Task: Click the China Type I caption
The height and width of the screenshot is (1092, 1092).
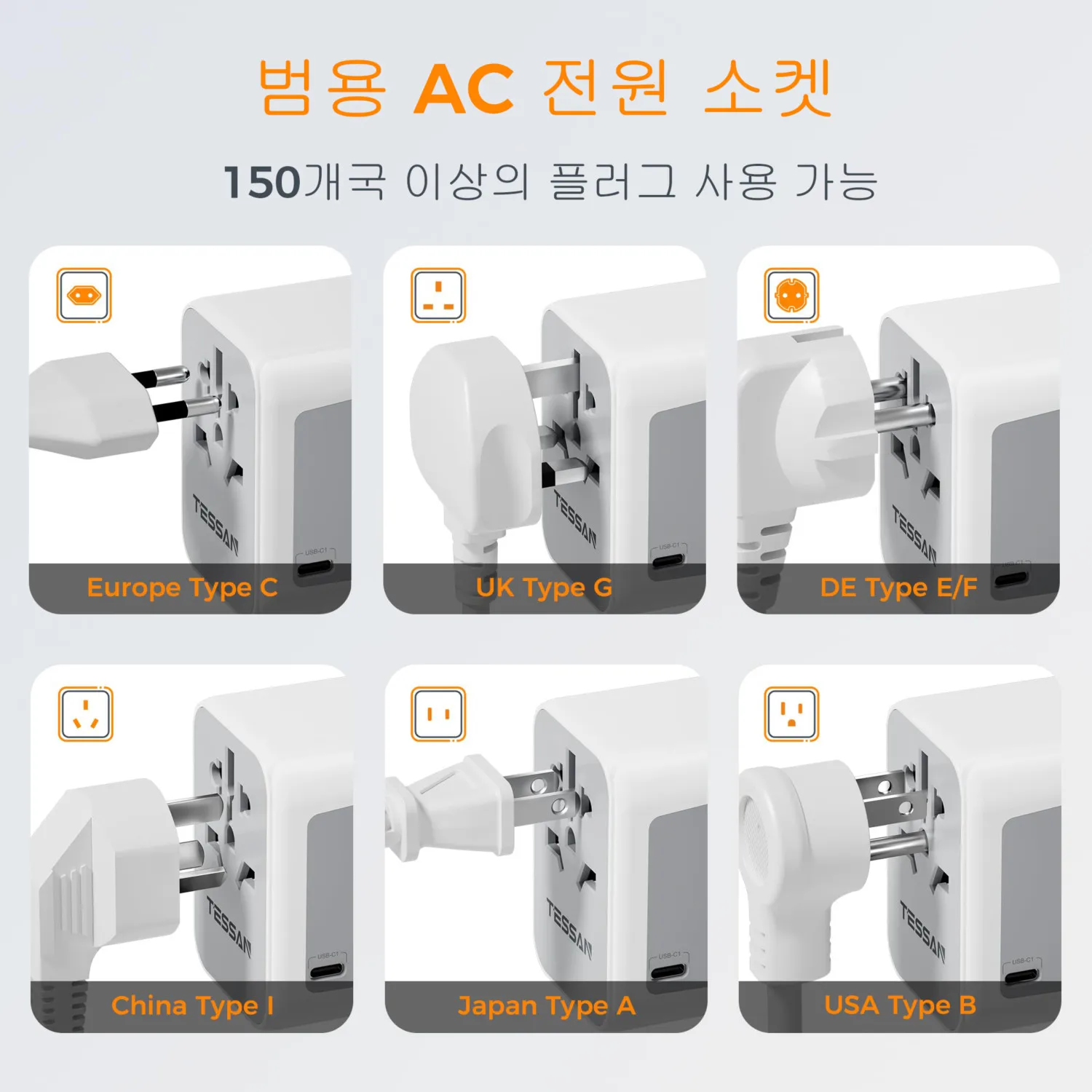Action: [193, 1006]
